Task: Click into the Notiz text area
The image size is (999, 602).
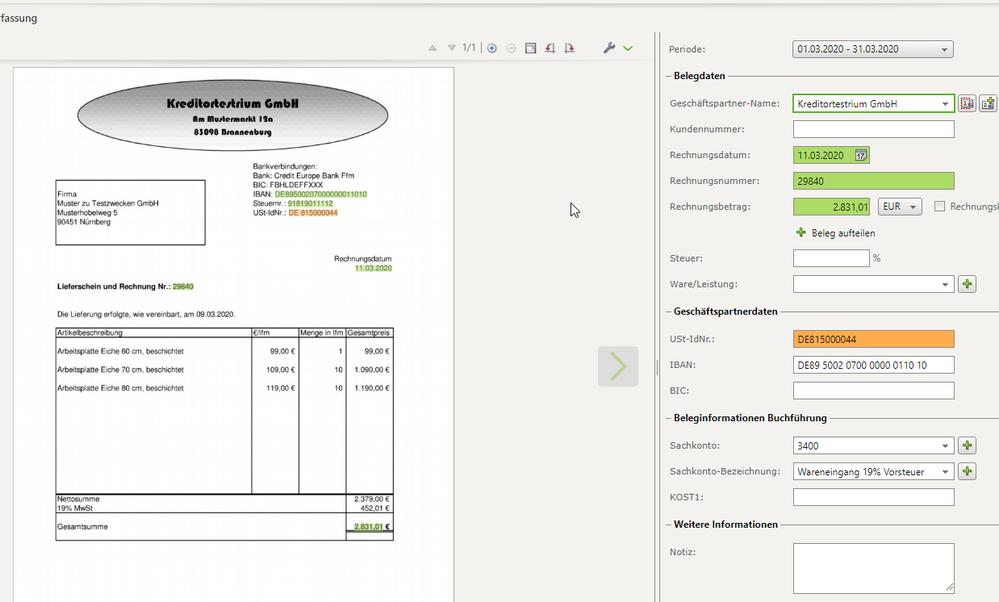Action: [x=873, y=567]
